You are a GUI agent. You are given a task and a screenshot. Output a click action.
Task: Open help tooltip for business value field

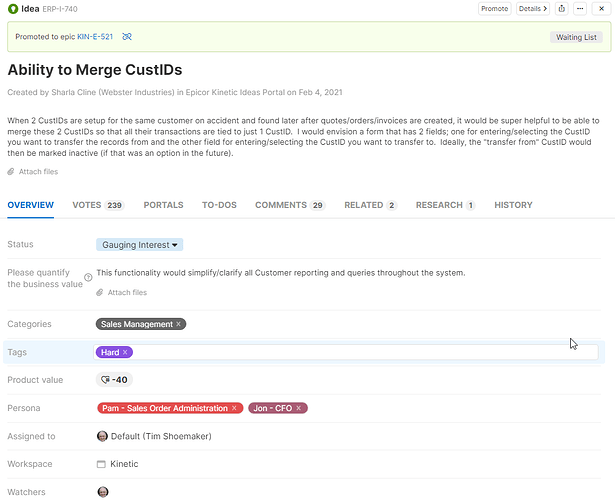click(x=88, y=278)
